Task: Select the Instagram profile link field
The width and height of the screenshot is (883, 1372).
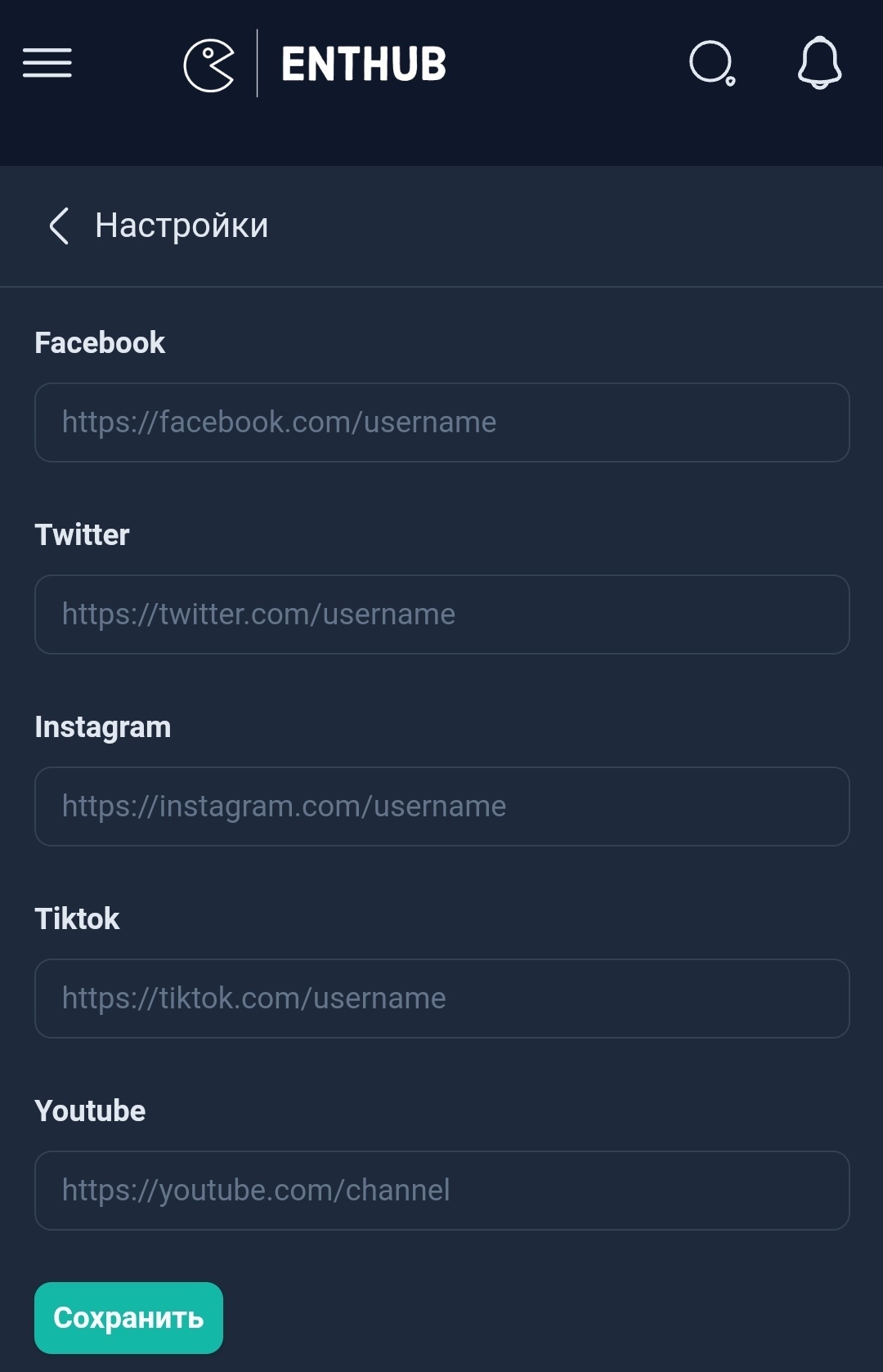Action: (441, 807)
